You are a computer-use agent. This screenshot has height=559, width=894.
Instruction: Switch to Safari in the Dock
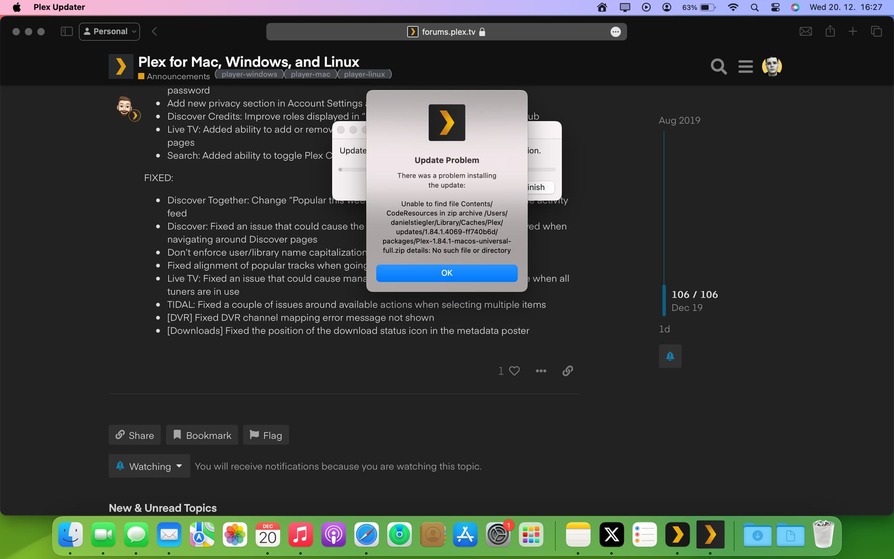(x=367, y=535)
